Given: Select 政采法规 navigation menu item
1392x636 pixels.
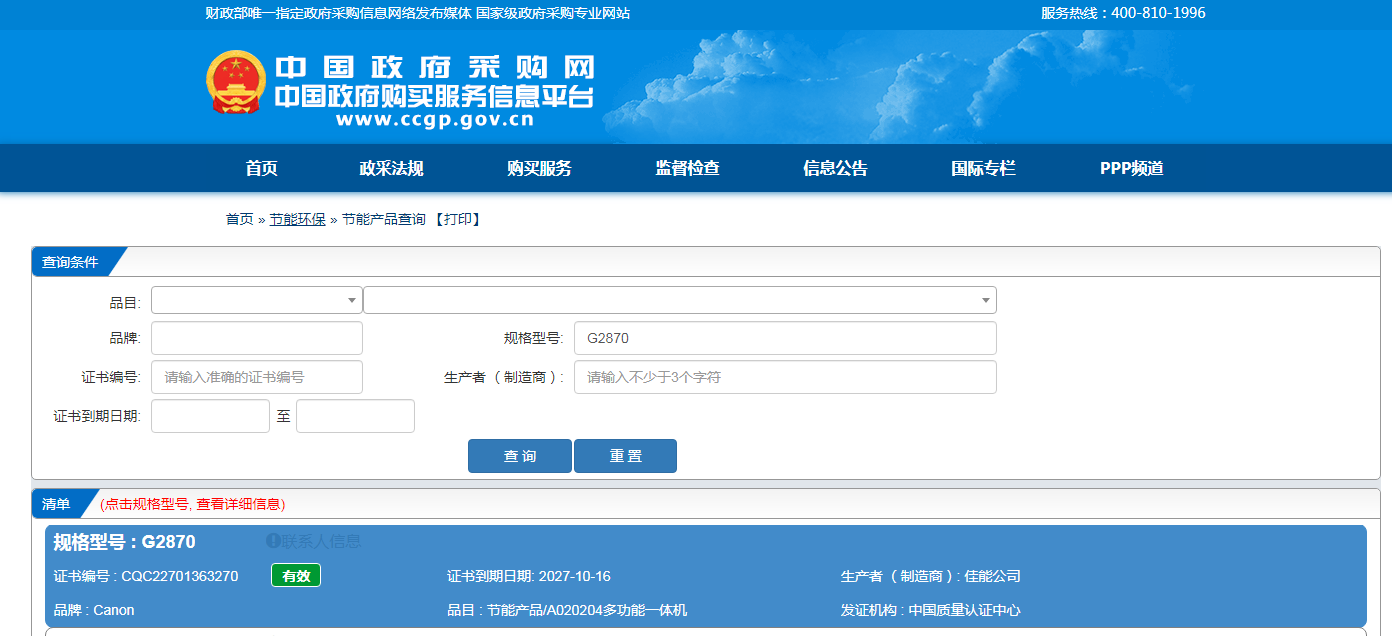Looking at the screenshot, I should coord(391,169).
